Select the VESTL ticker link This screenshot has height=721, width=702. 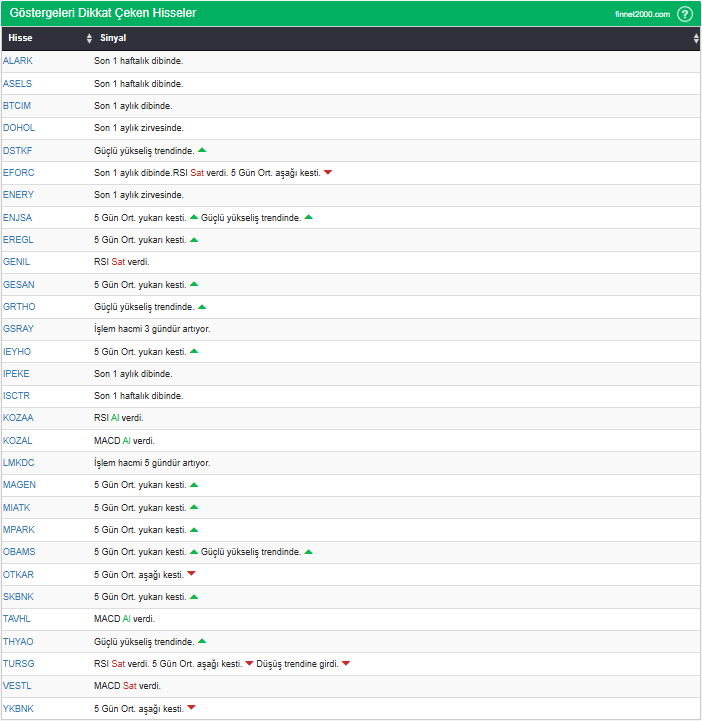coord(18,685)
